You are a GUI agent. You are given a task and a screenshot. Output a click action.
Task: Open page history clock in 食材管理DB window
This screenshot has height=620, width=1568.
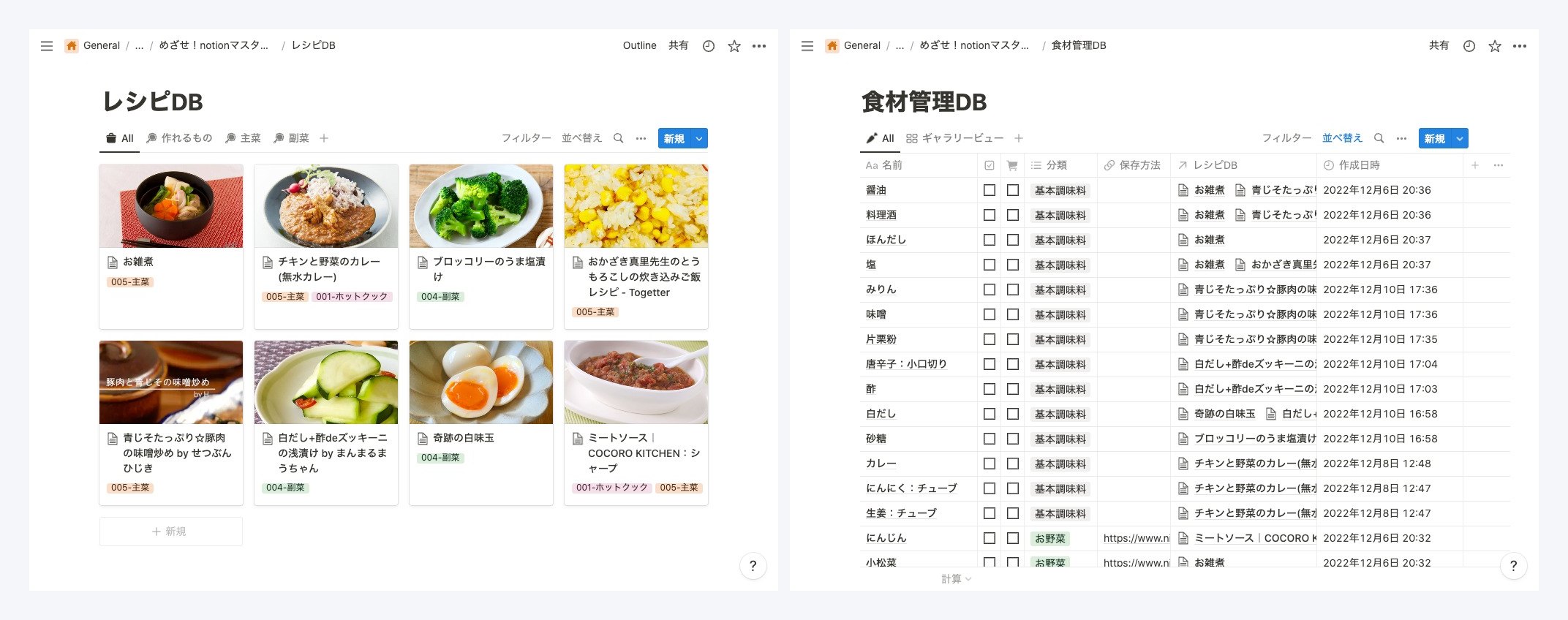click(1469, 46)
